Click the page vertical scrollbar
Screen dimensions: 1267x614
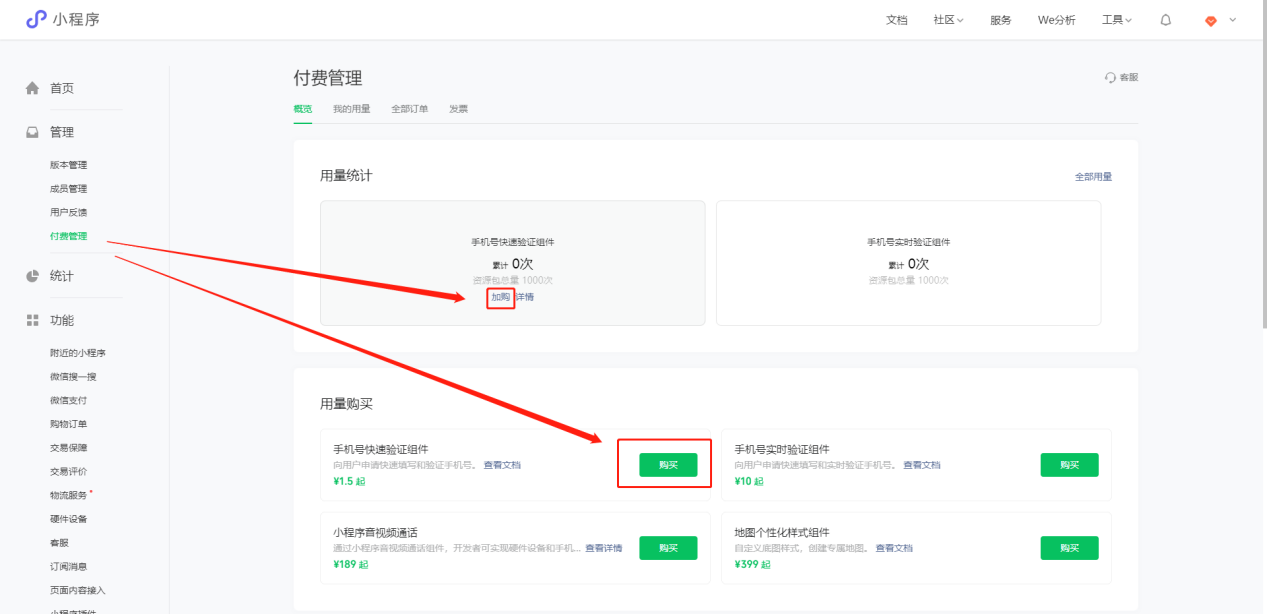click(1261, 200)
